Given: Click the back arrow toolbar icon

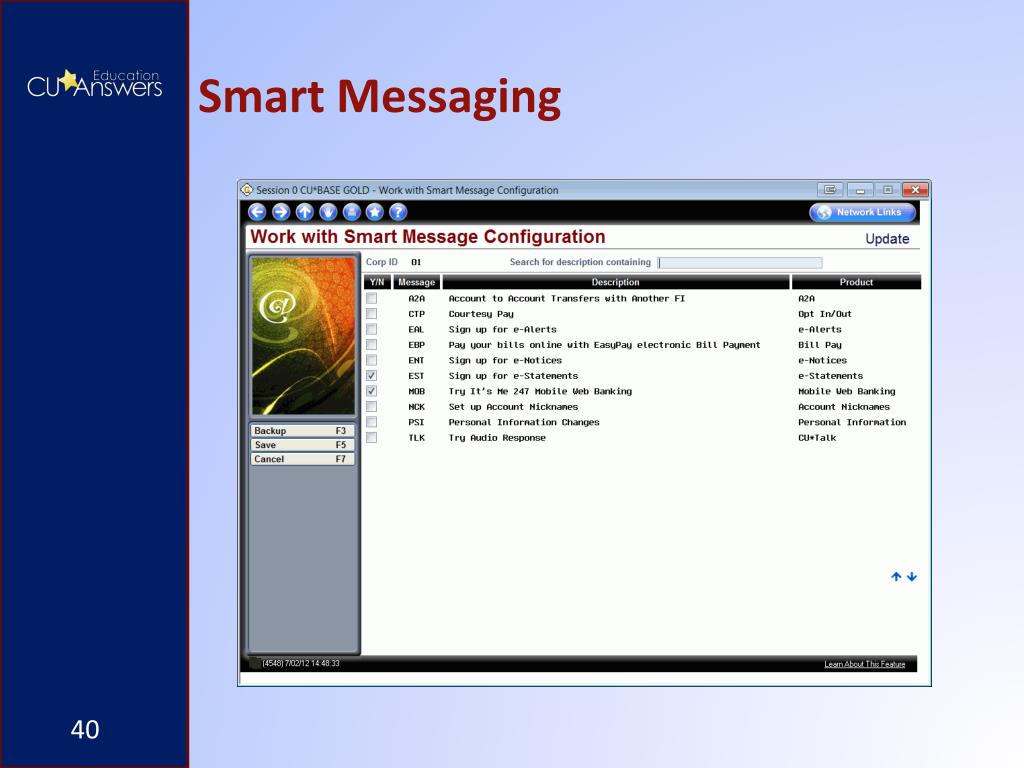Looking at the screenshot, I should click(257, 212).
